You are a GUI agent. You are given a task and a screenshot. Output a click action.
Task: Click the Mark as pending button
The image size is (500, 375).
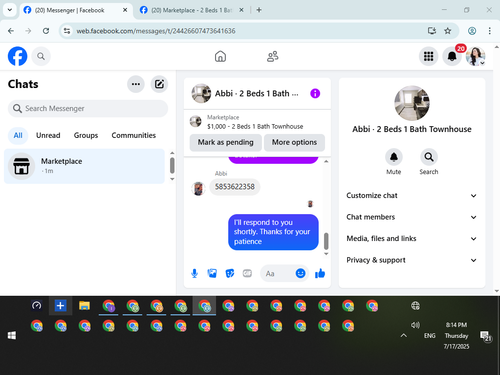[x=226, y=142]
